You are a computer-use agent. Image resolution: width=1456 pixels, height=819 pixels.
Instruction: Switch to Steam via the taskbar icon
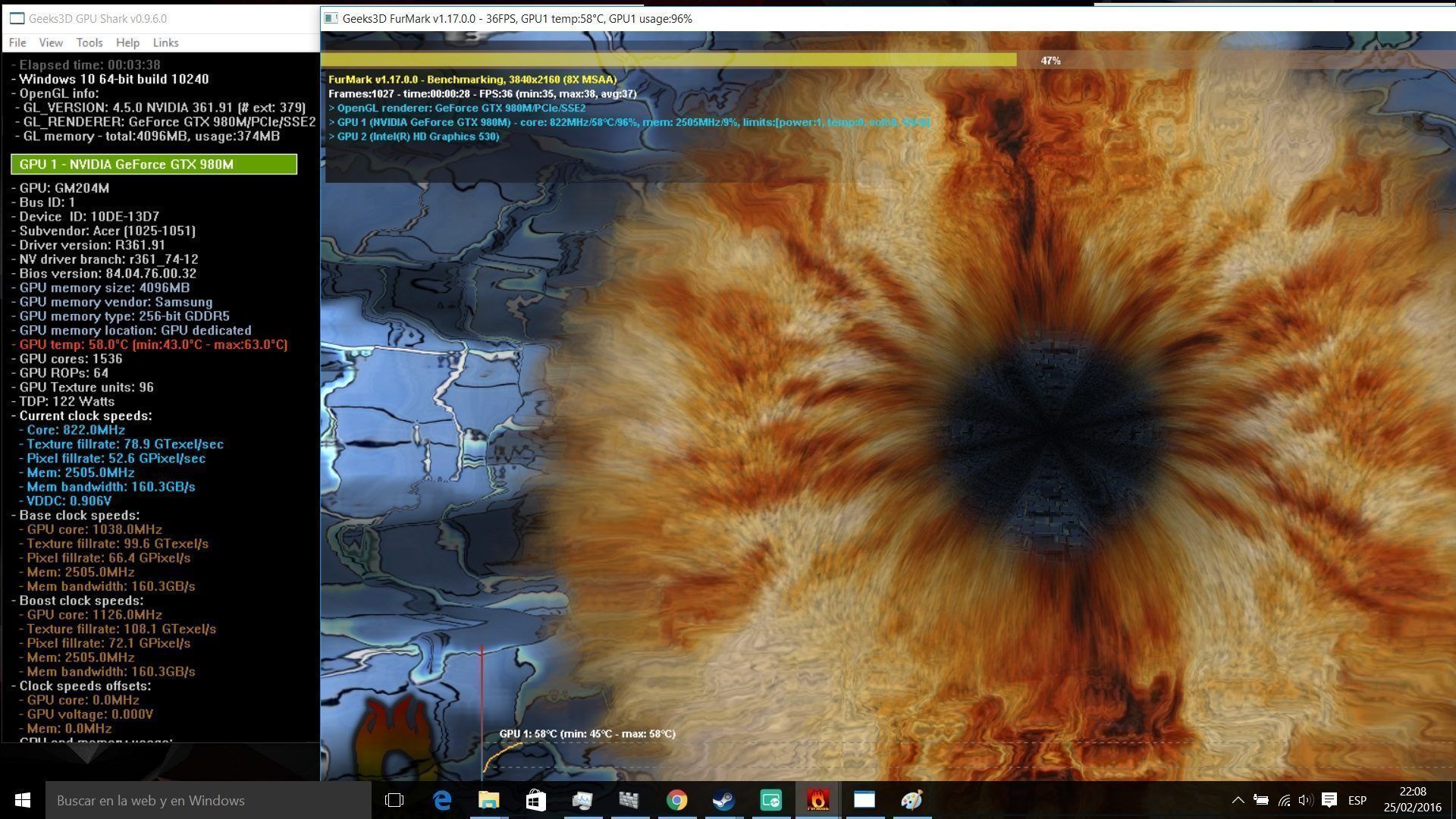click(x=723, y=800)
